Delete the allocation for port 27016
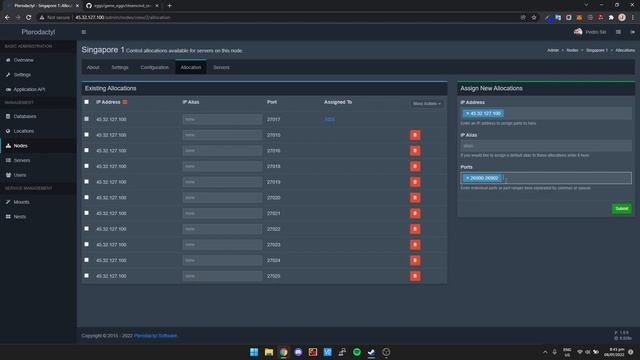The height and width of the screenshot is (360, 640). pos(415,151)
